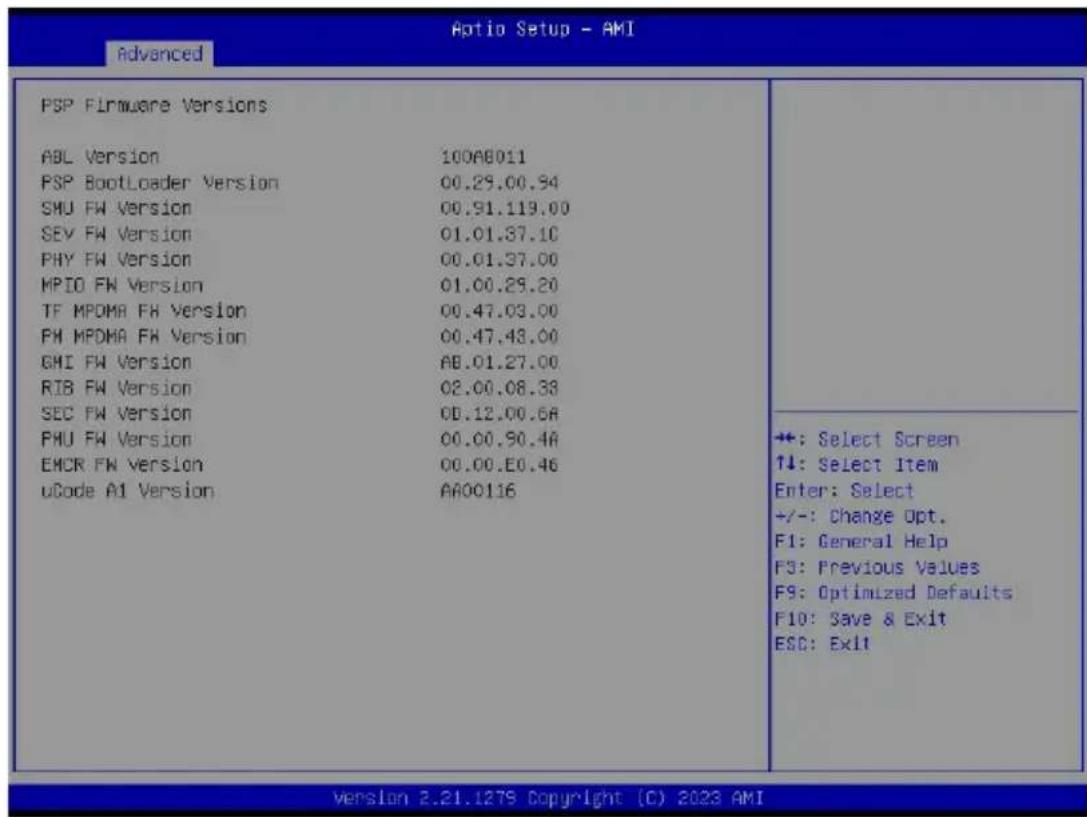This screenshot has width=1087, height=817.
Task: Select the MPIO FW Version label
Action: click(x=121, y=285)
